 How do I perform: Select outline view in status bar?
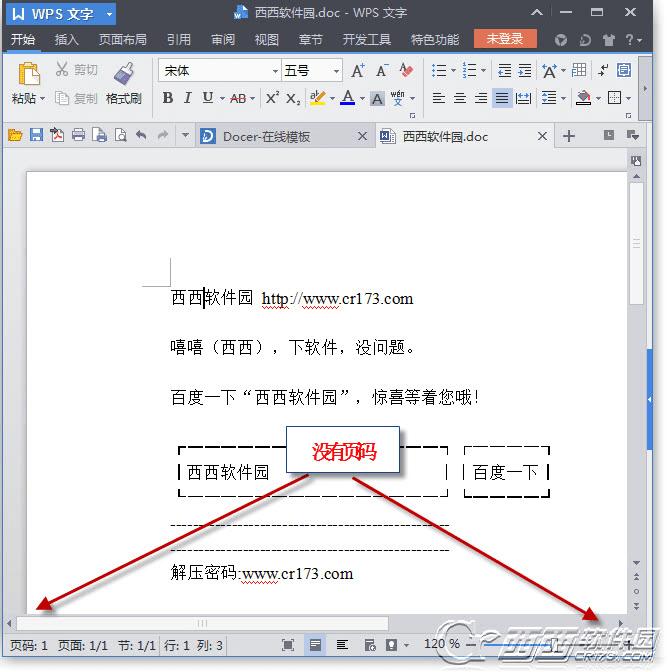pyautogui.click(x=342, y=645)
